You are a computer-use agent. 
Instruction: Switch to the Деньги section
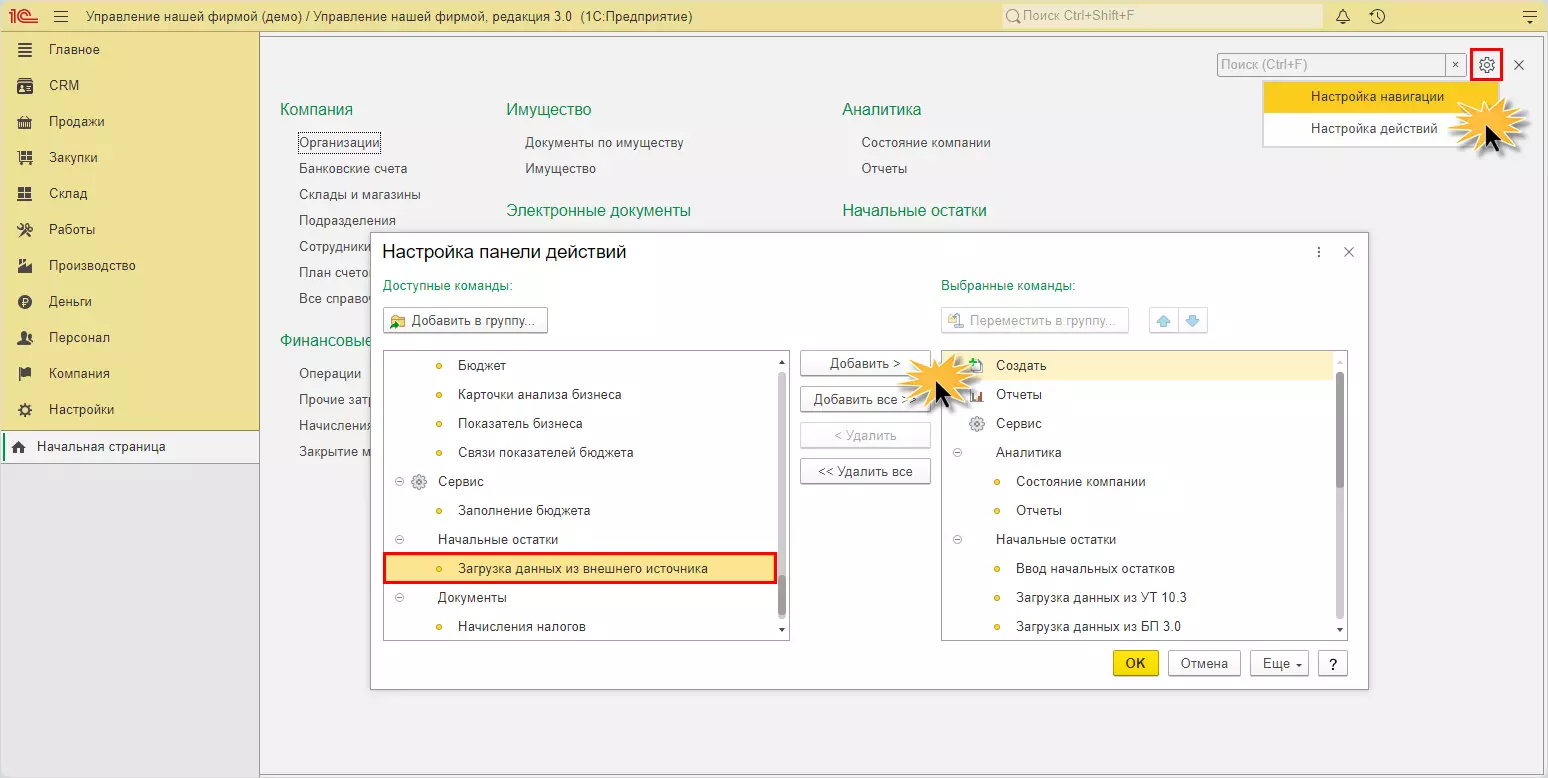(70, 301)
